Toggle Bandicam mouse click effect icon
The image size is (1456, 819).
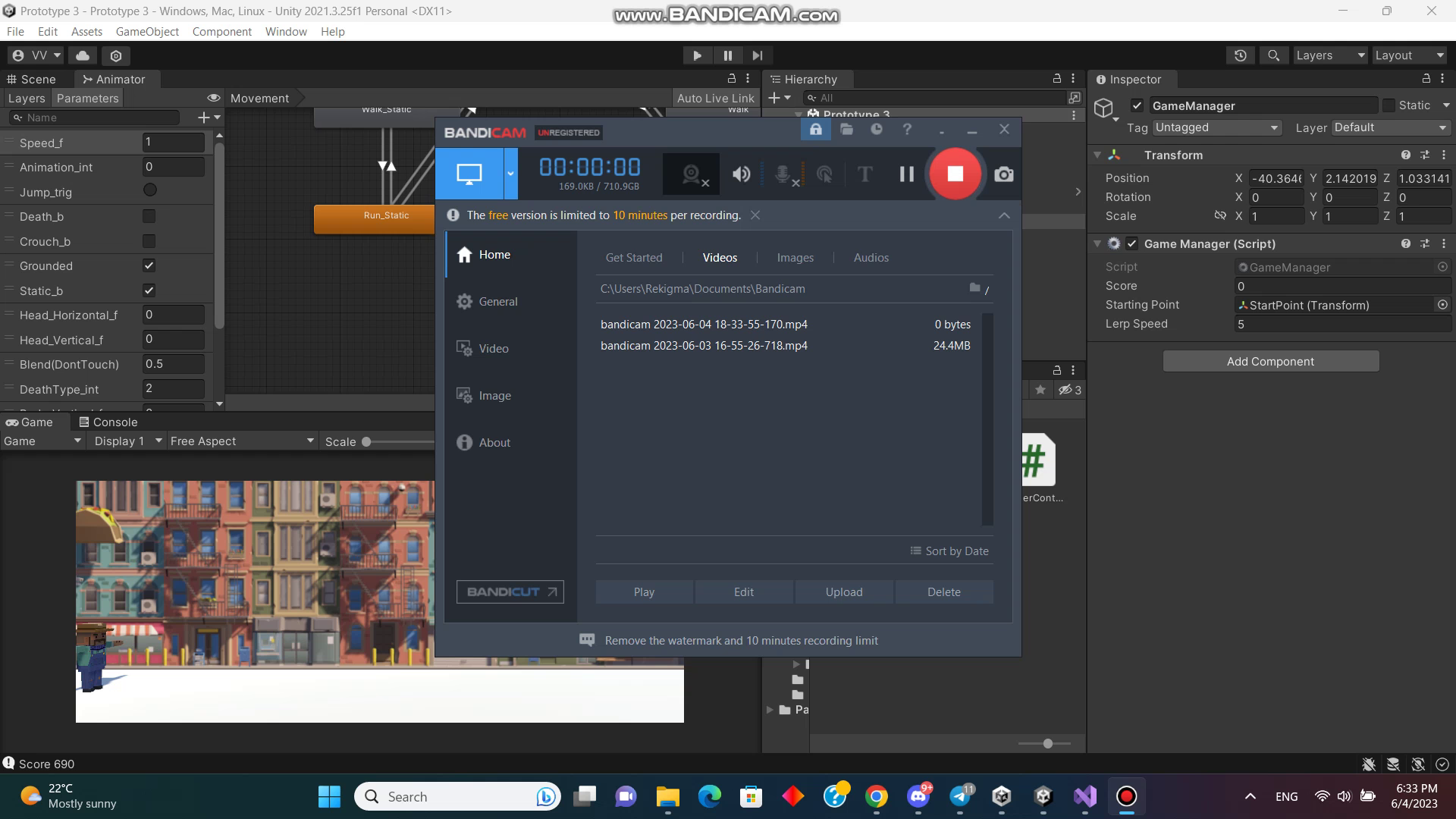coord(824,175)
